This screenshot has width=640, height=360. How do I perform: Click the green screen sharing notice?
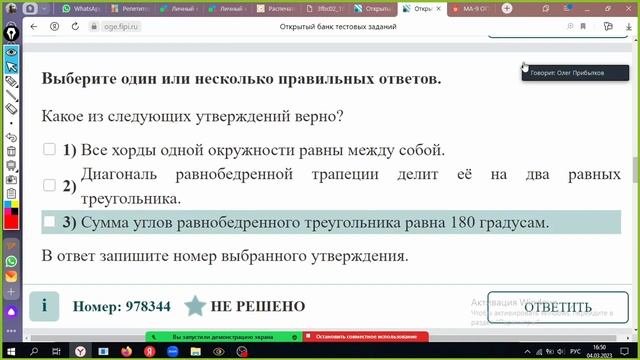pyautogui.click(x=224, y=337)
